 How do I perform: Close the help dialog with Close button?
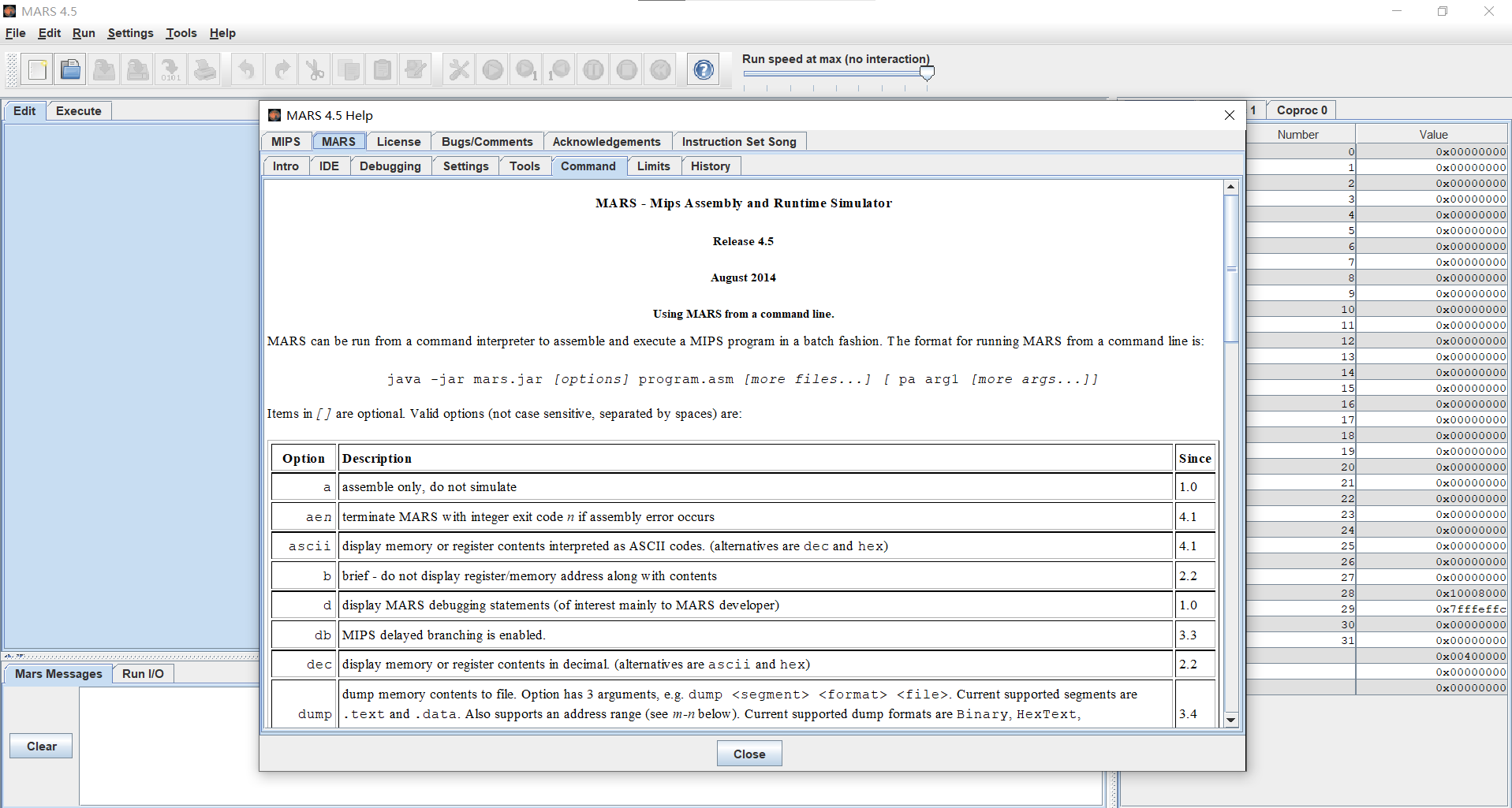749,754
